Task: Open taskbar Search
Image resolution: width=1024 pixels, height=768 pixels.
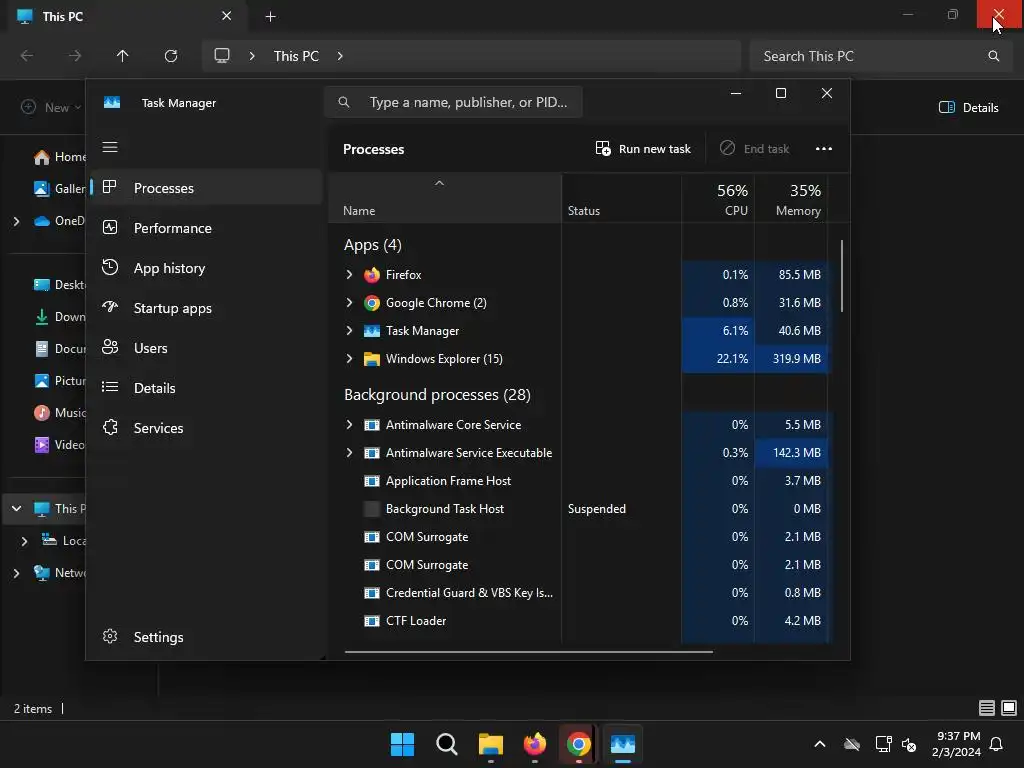Action: pos(447,744)
